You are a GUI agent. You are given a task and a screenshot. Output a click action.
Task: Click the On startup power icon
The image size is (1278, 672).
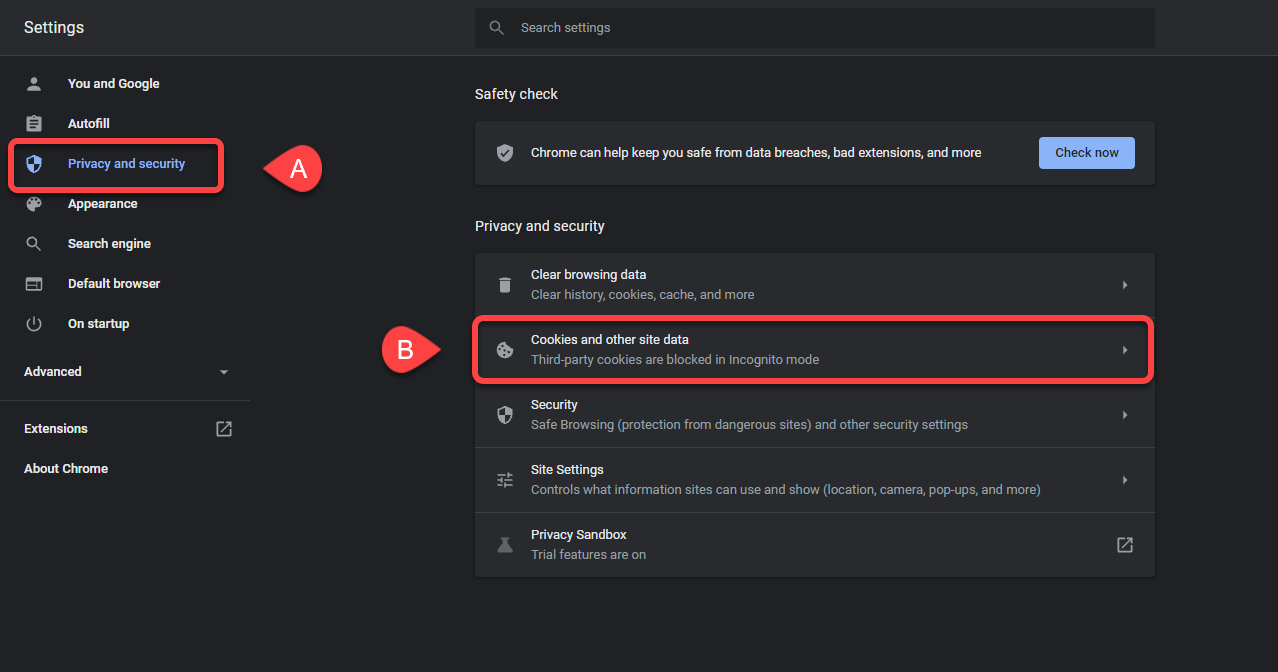34,324
